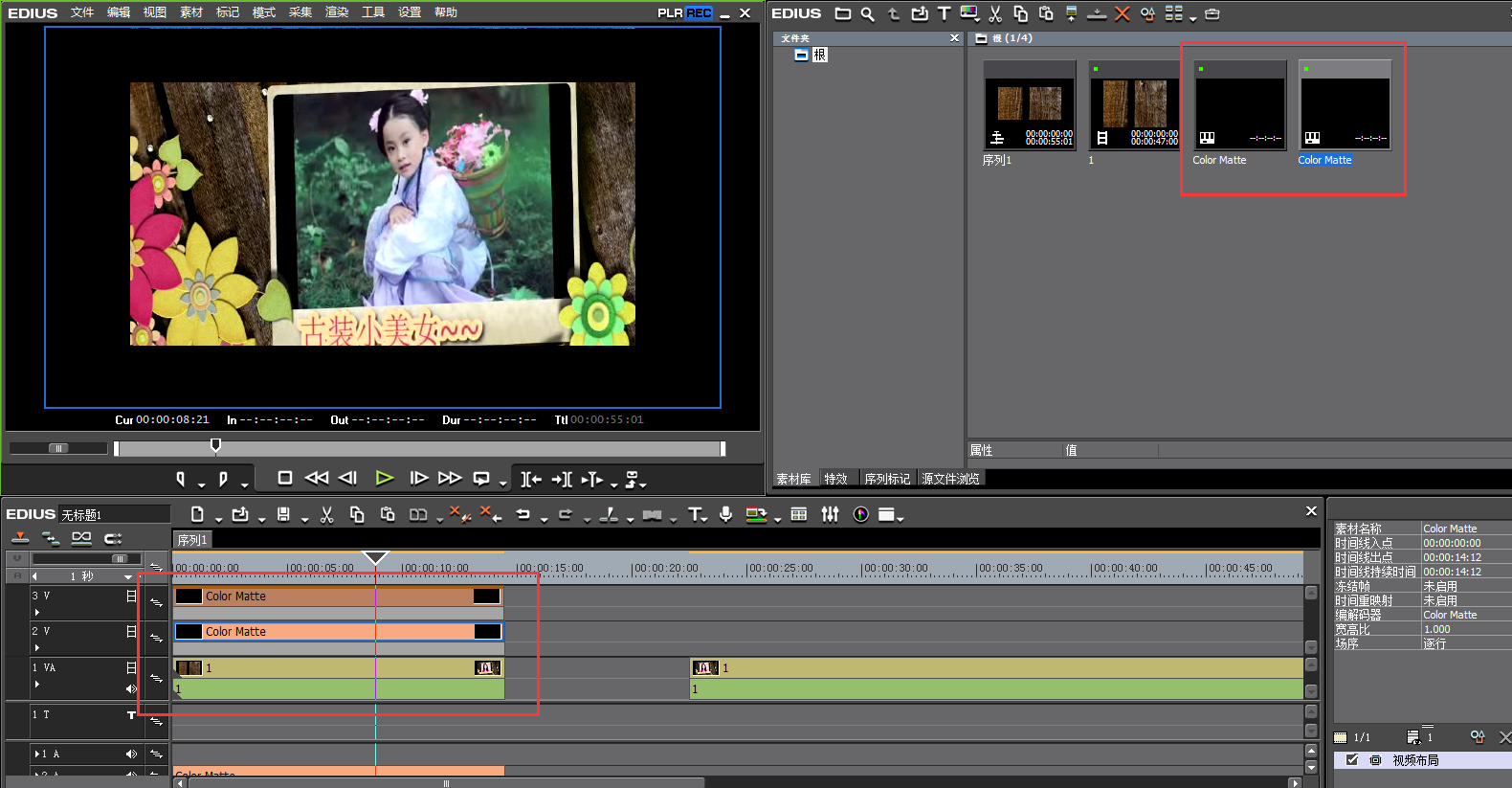Mute audio on the 1 VA track
Image resolution: width=1512 pixels, height=788 pixels.
pos(131,688)
